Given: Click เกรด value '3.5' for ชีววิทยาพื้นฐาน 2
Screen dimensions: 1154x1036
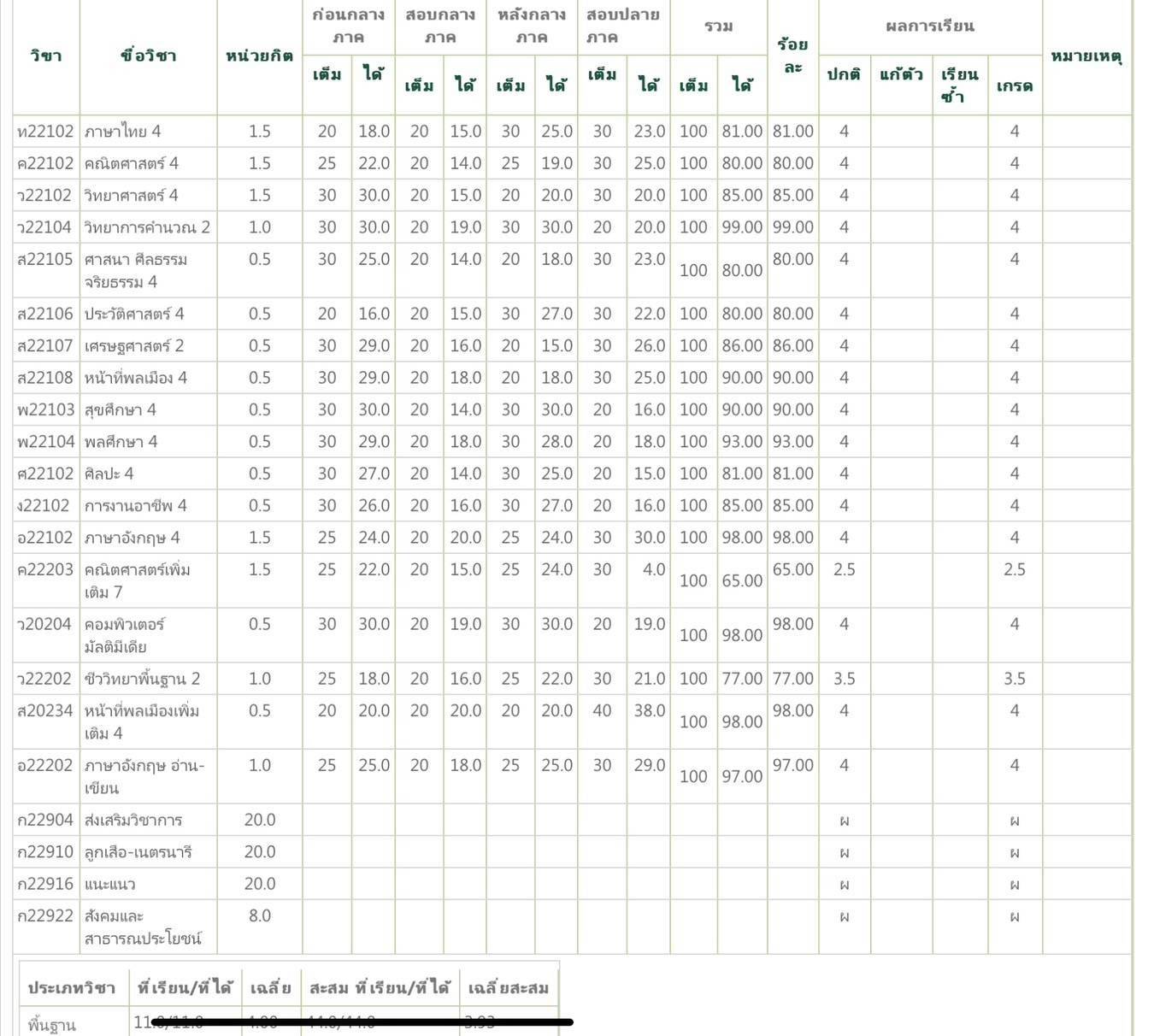Looking at the screenshot, I should click(x=1015, y=679).
